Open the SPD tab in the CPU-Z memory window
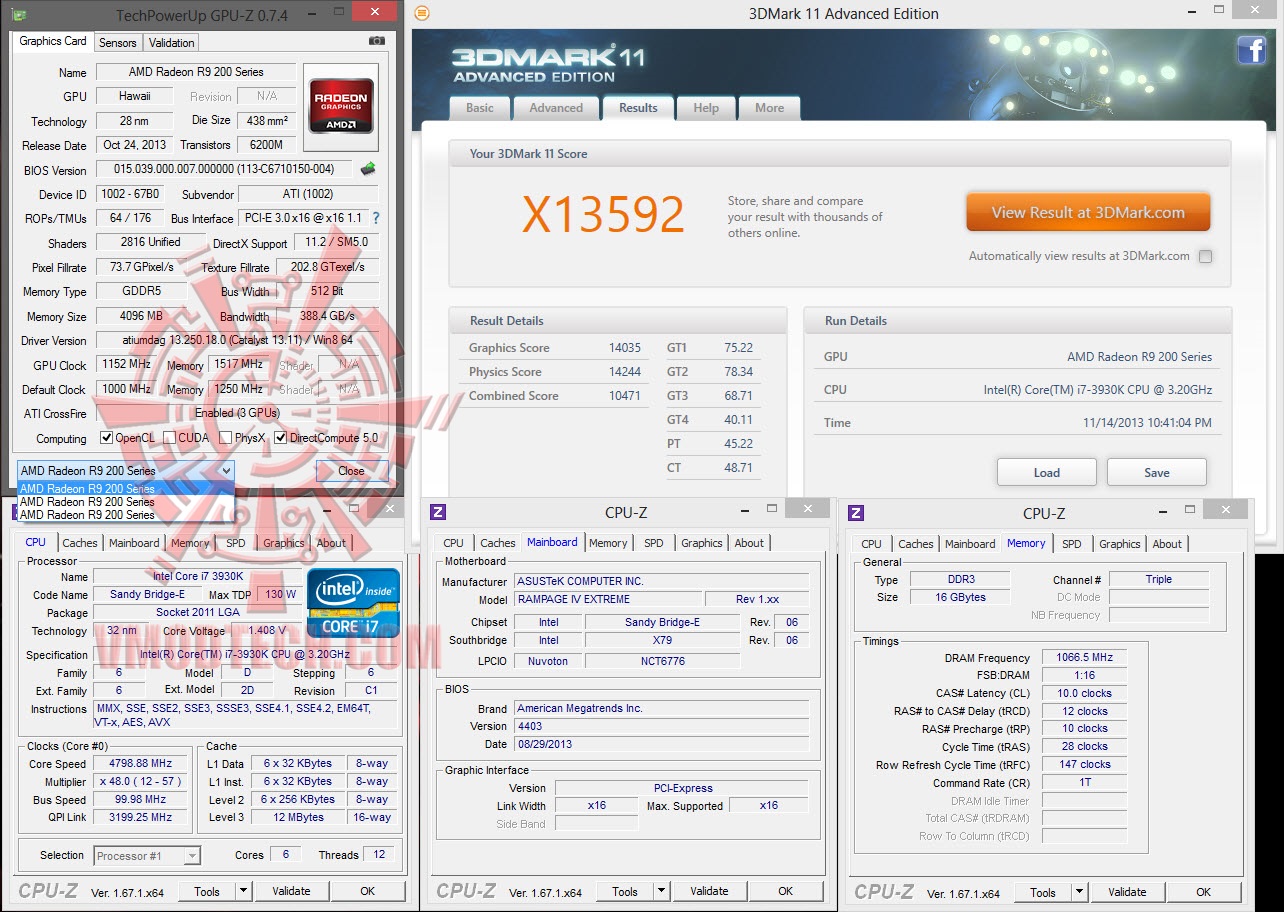This screenshot has width=1284, height=912. (1072, 544)
